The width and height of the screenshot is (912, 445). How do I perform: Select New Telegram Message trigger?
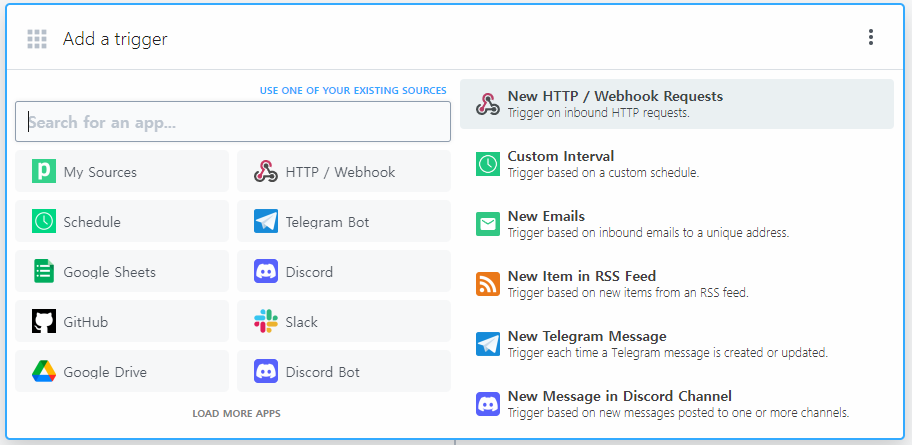point(677,344)
